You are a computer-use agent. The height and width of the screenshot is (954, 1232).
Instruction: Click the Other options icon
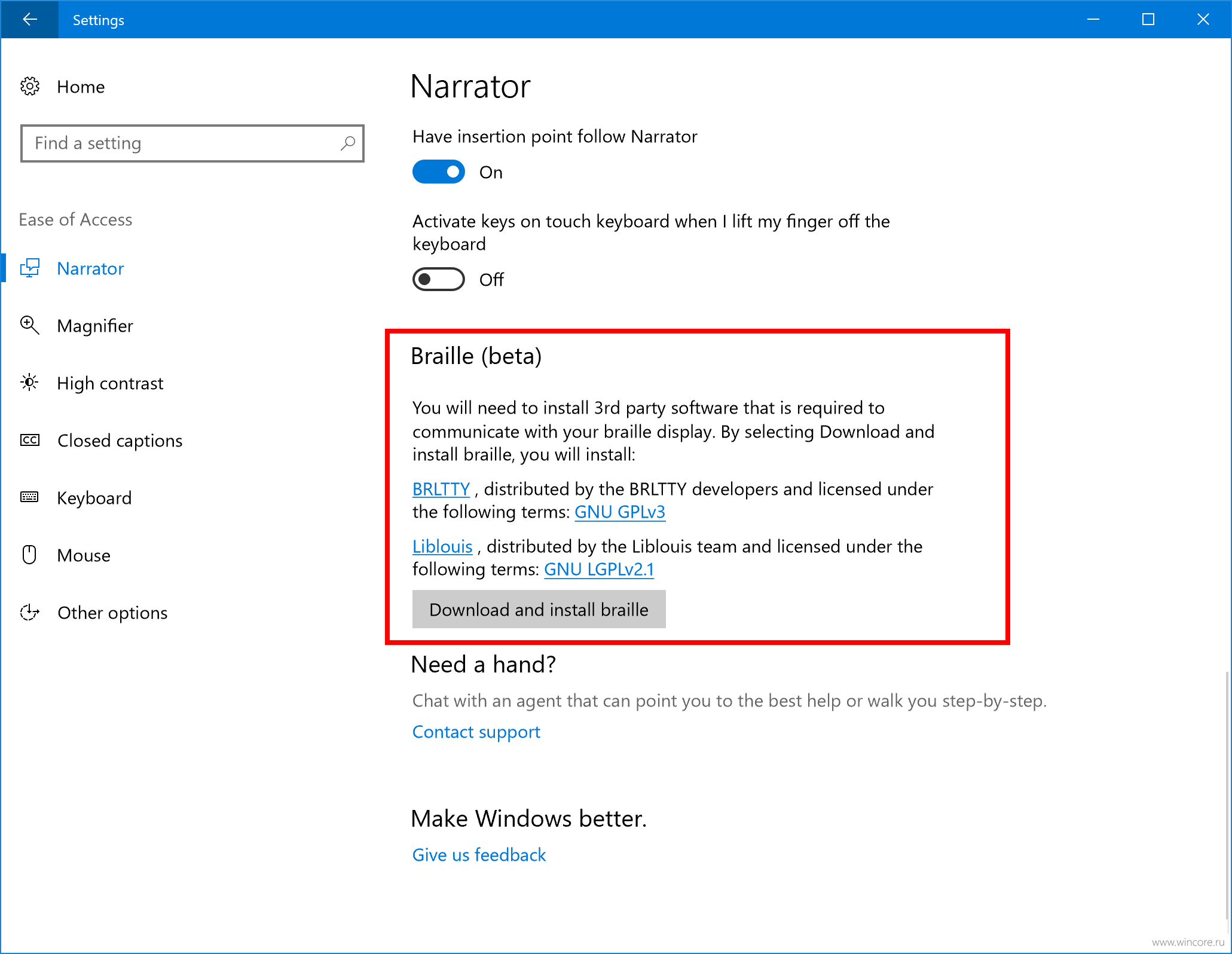[x=30, y=613]
